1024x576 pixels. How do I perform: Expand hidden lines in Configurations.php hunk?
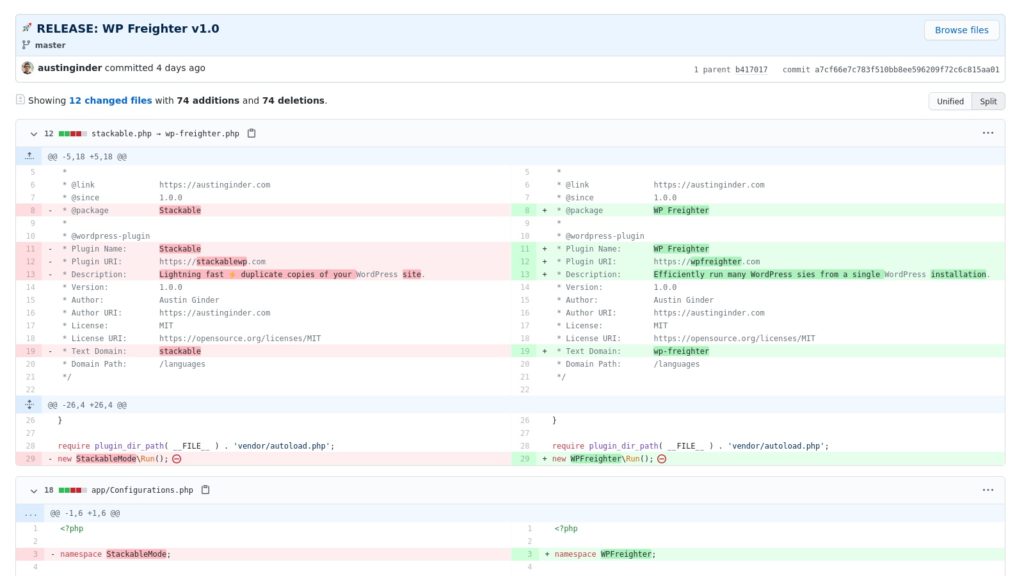click(x=30, y=513)
